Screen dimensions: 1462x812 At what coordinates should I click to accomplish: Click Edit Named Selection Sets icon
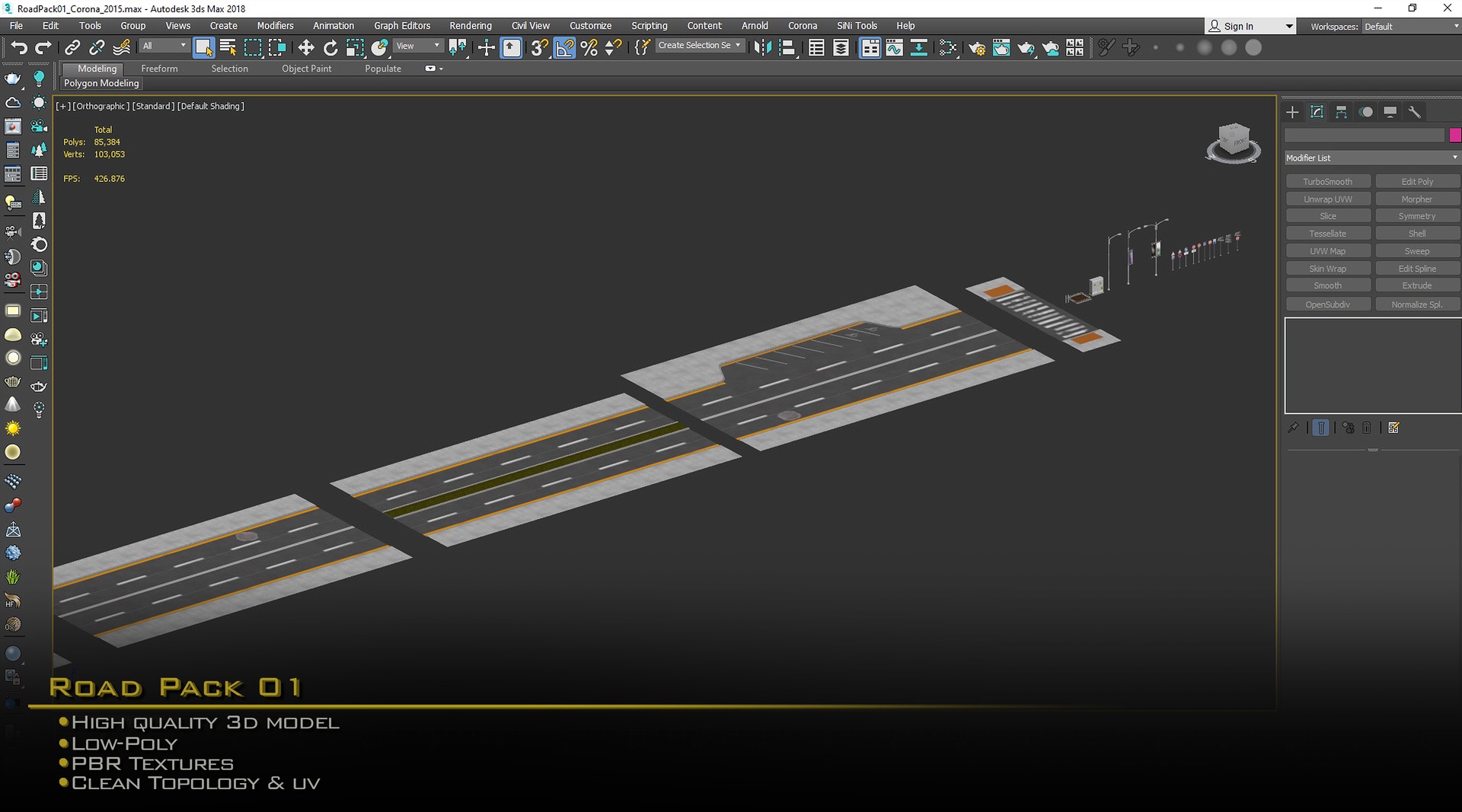click(642, 48)
